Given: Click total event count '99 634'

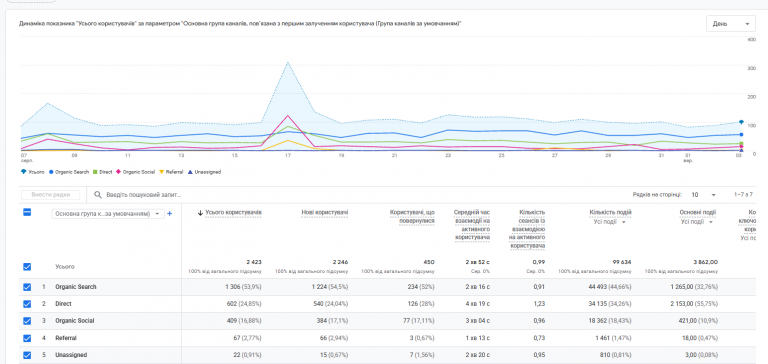Looking at the screenshot, I should tap(622, 262).
